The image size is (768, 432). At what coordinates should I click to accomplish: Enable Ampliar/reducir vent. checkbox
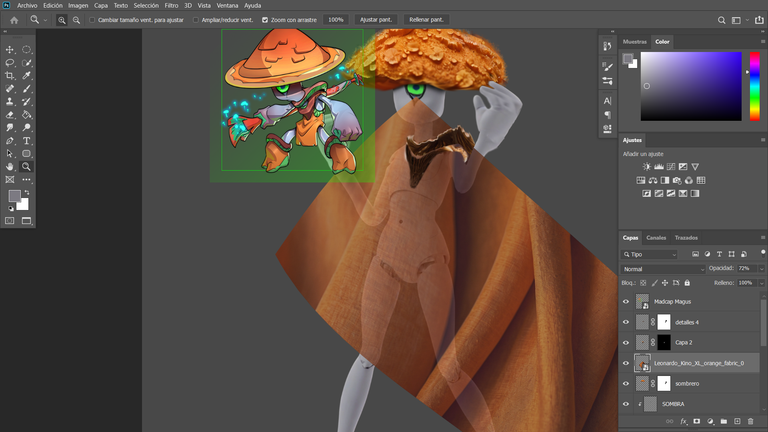point(196,20)
